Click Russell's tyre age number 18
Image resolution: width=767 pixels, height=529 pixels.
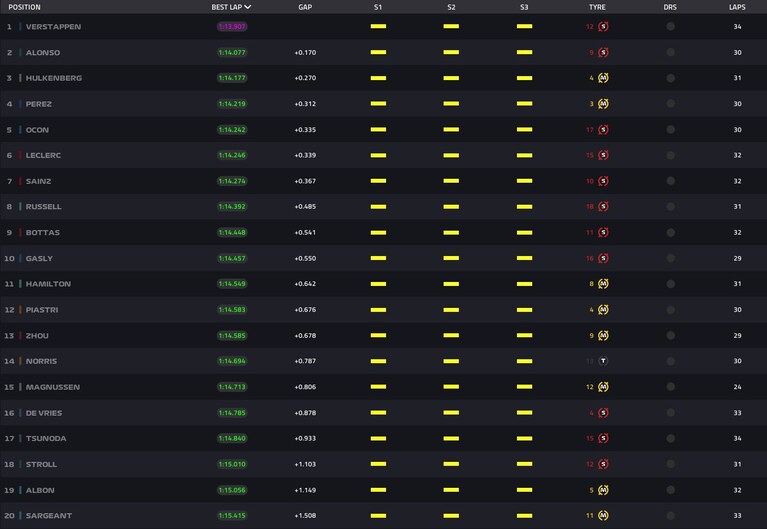point(589,207)
